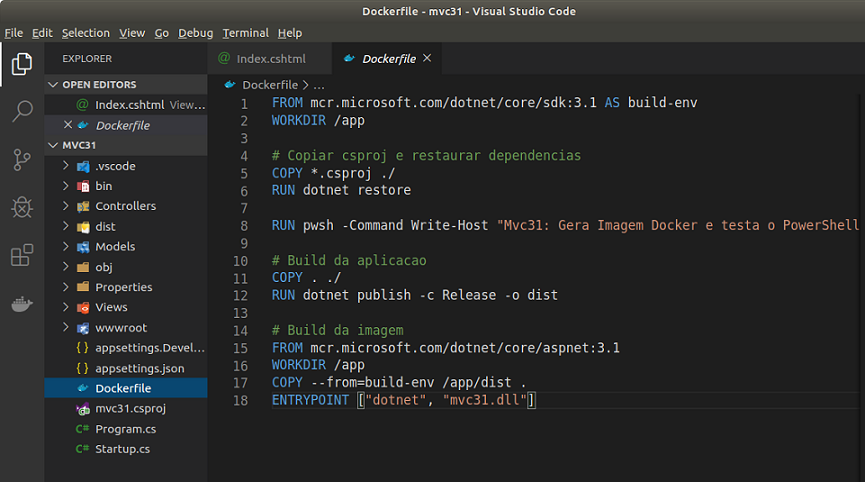Image resolution: width=865 pixels, height=482 pixels.
Task: Click the Models folder icon
Action: click(x=83, y=247)
